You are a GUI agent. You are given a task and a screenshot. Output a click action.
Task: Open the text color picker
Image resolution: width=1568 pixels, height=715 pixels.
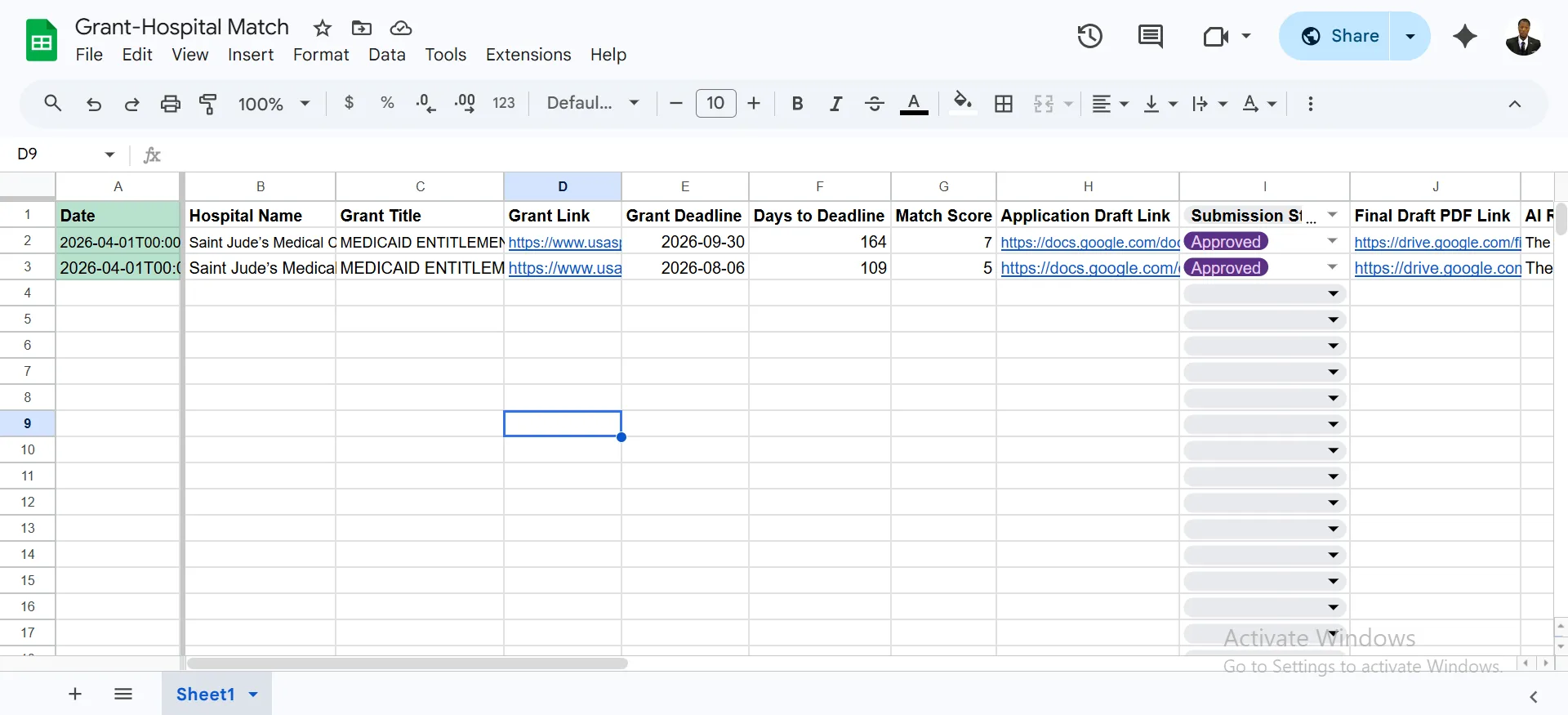pos(914,104)
